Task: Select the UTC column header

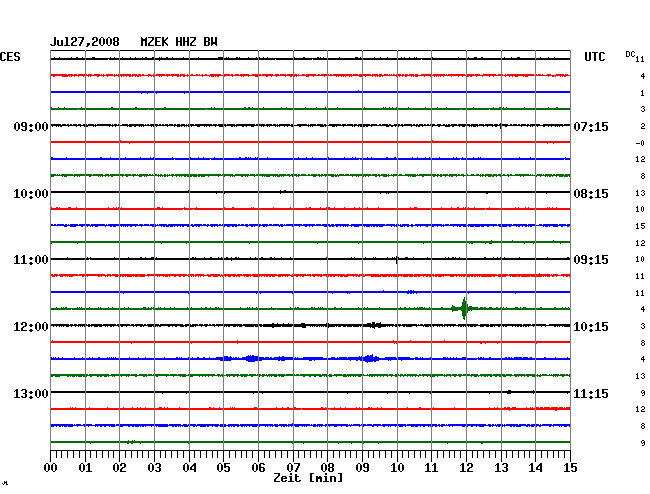Action: (594, 57)
